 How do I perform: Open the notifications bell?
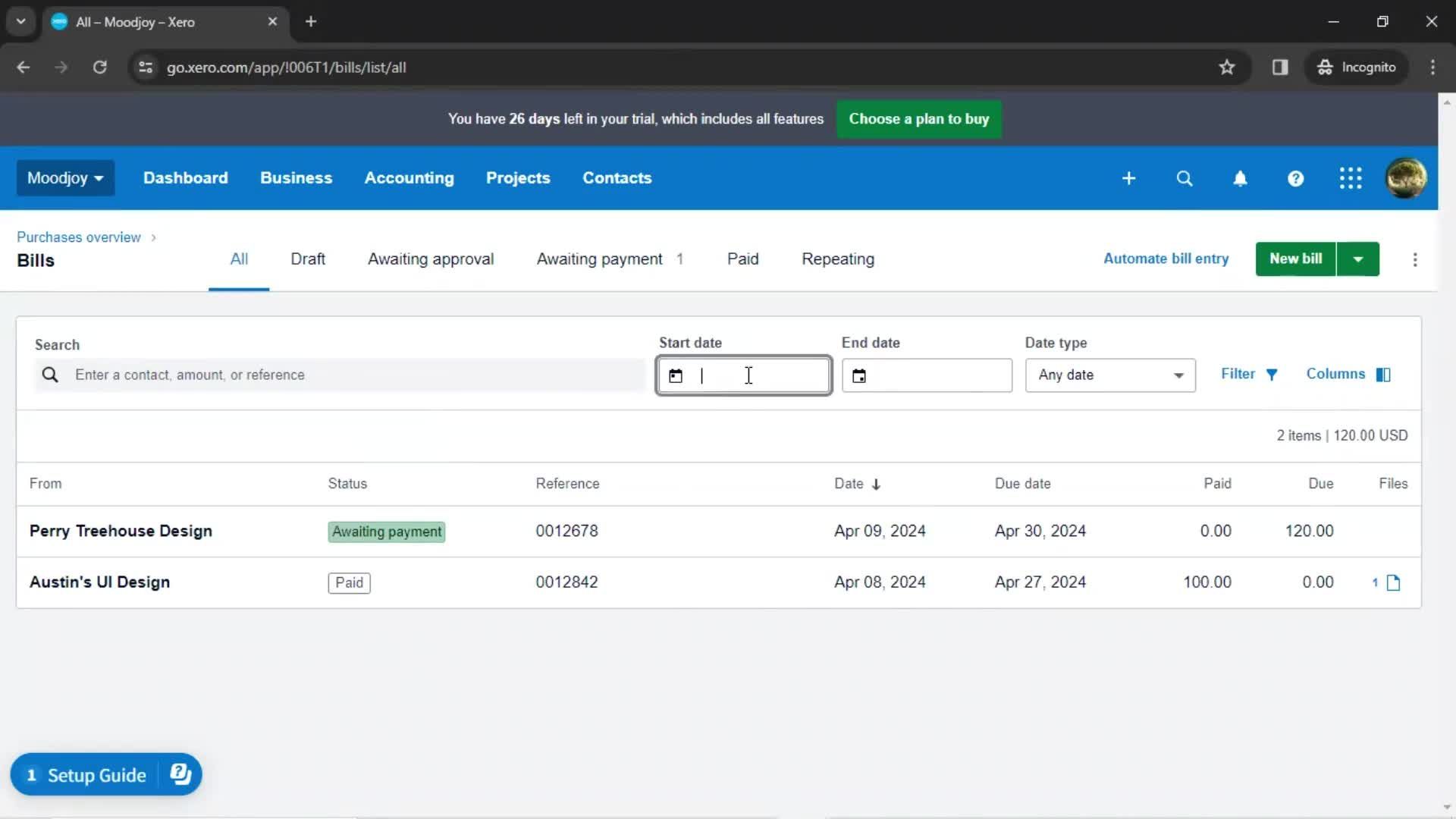pyautogui.click(x=1240, y=178)
